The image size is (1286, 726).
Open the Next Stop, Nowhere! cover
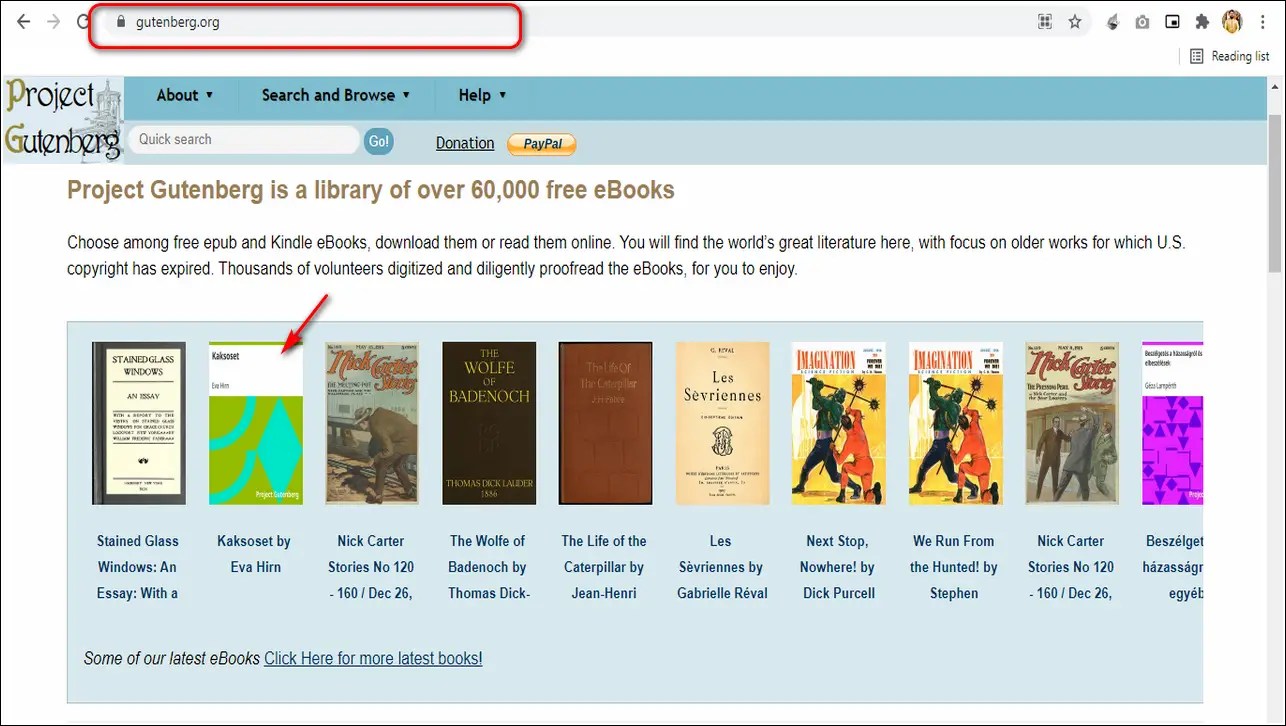point(839,423)
